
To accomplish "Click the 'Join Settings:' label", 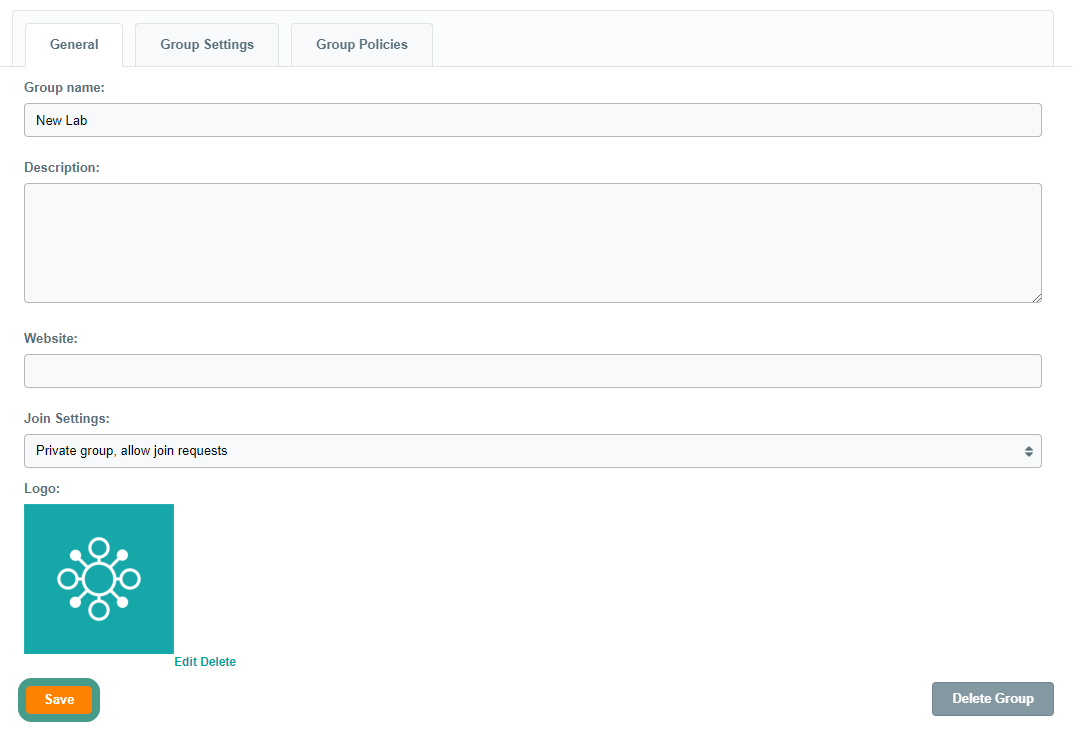I will (x=67, y=419).
